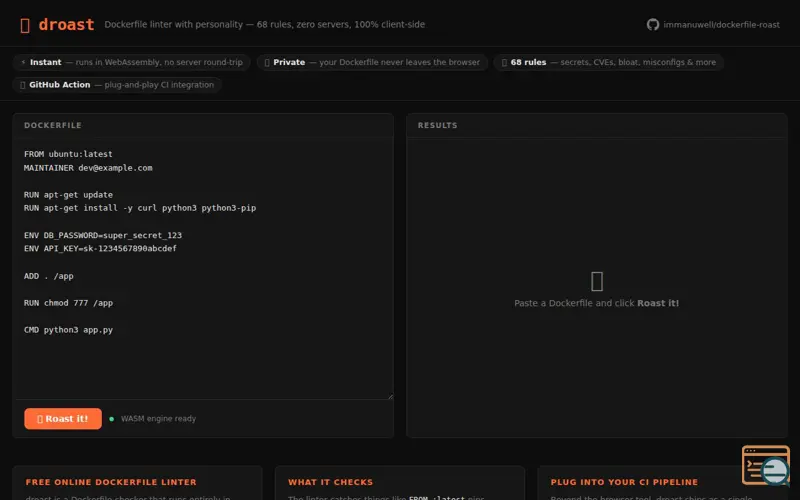Click the Roast it! button
This screenshot has width=800, height=500.
(x=63, y=419)
